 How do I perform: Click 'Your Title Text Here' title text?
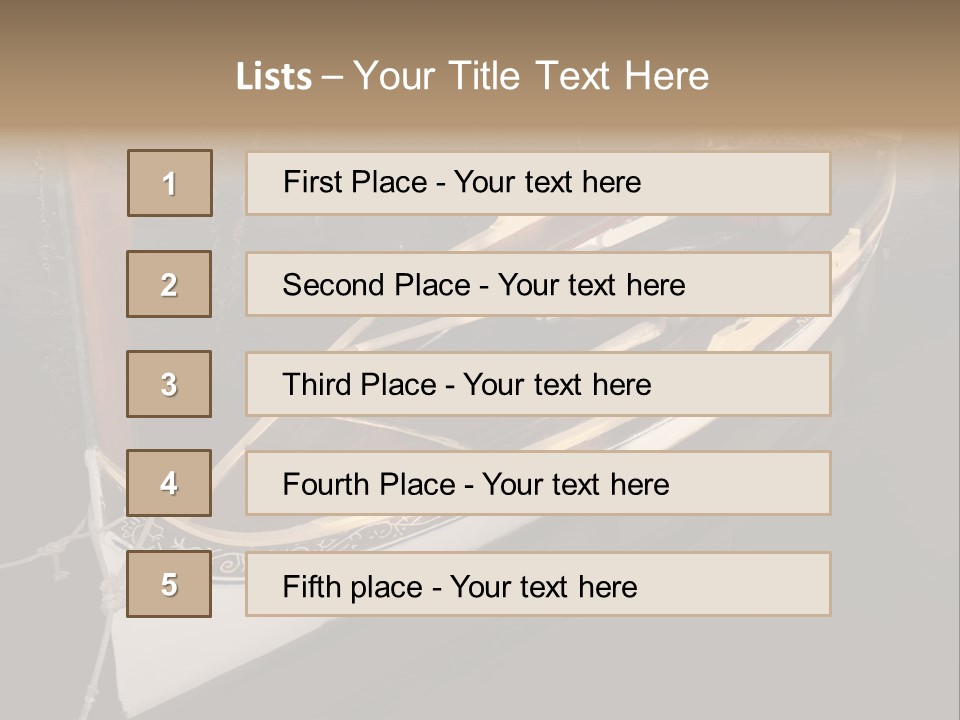click(531, 77)
